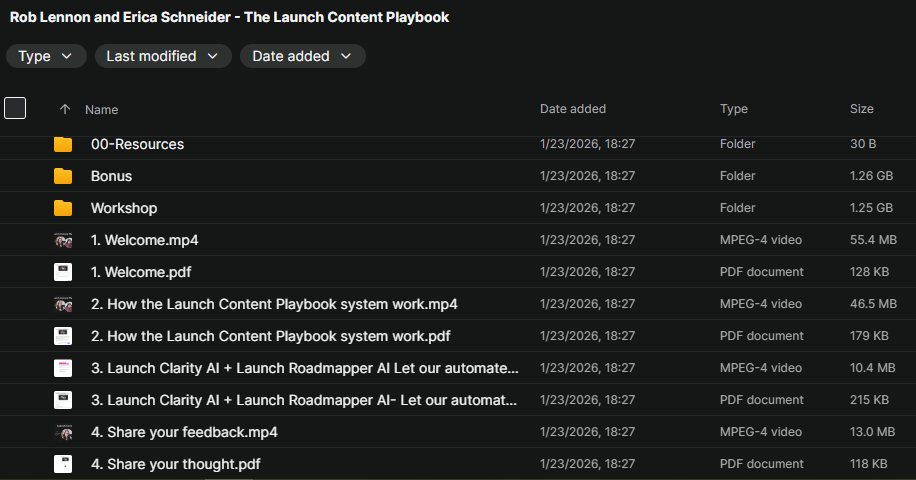Sort by the Name column header

click(x=102, y=110)
